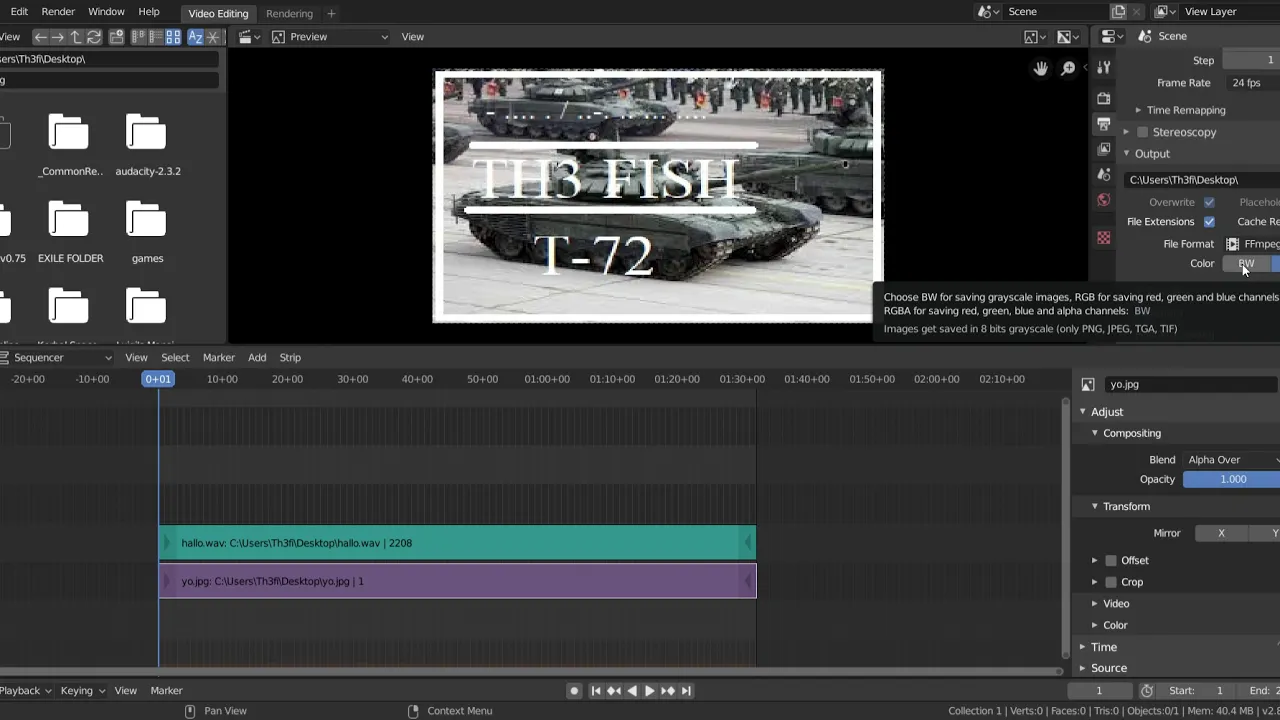1280x720 pixels.
Task: Switch to vertical list display mode
Action: point(139,37)
